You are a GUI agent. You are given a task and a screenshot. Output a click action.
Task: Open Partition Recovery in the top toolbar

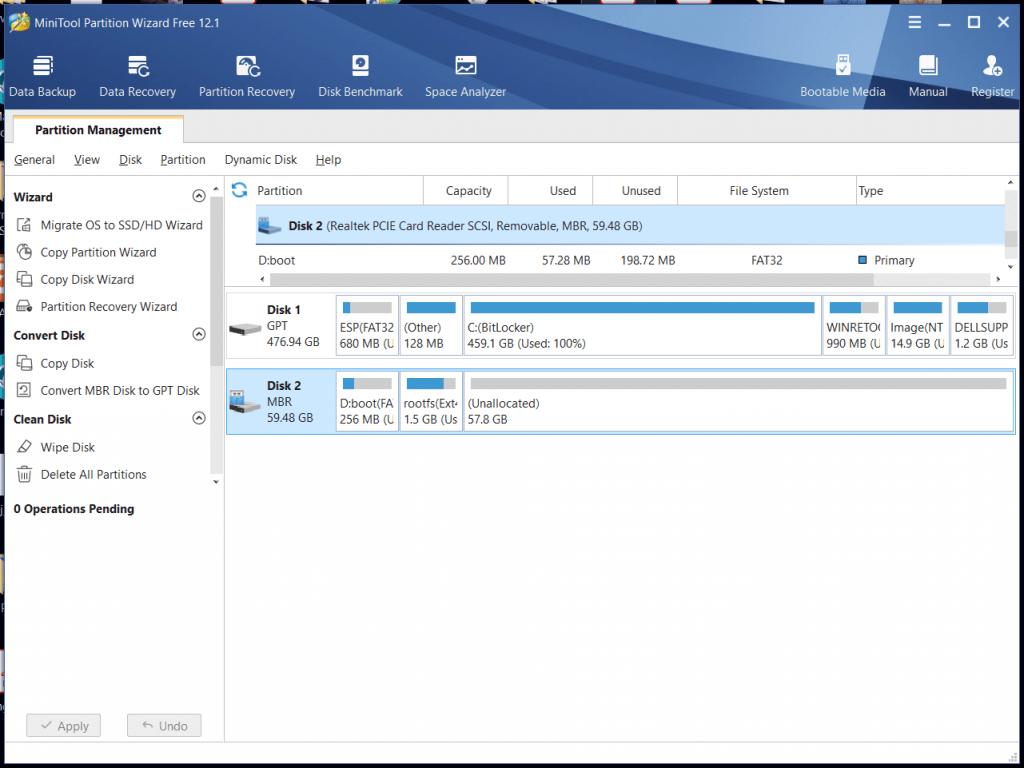point(247,76)
